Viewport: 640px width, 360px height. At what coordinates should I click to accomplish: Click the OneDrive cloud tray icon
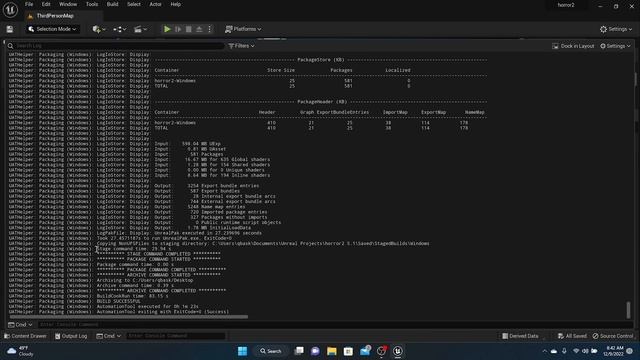tap(554, 351)
